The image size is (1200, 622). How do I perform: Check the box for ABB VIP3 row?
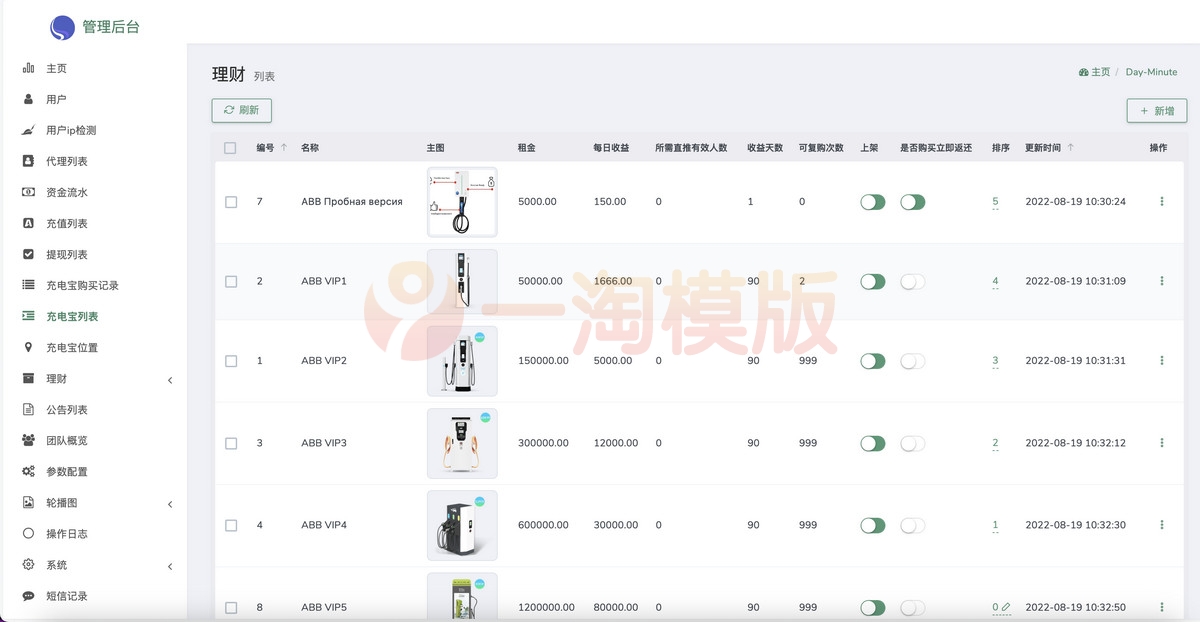pos(231,443)
